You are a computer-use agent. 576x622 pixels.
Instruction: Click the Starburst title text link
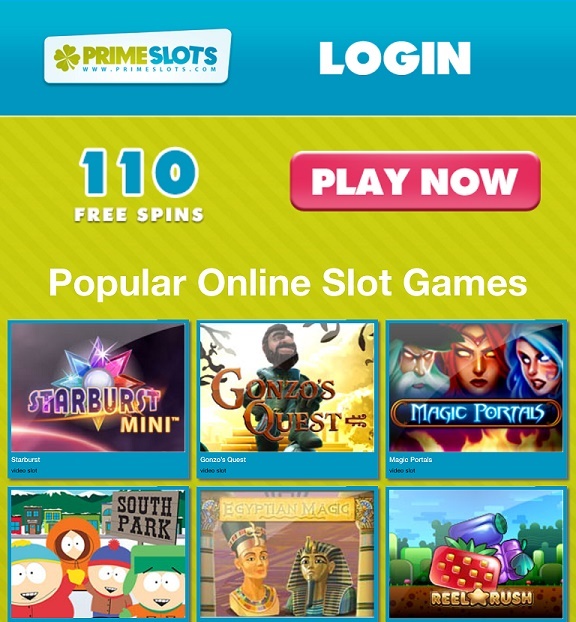coord(25,459)
